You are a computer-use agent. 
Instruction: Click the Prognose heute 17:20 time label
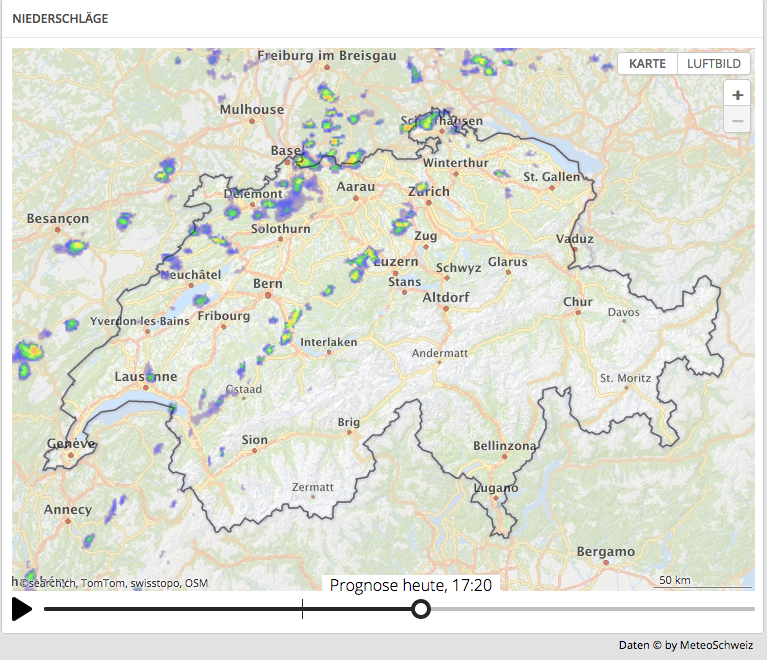[410, 585]
